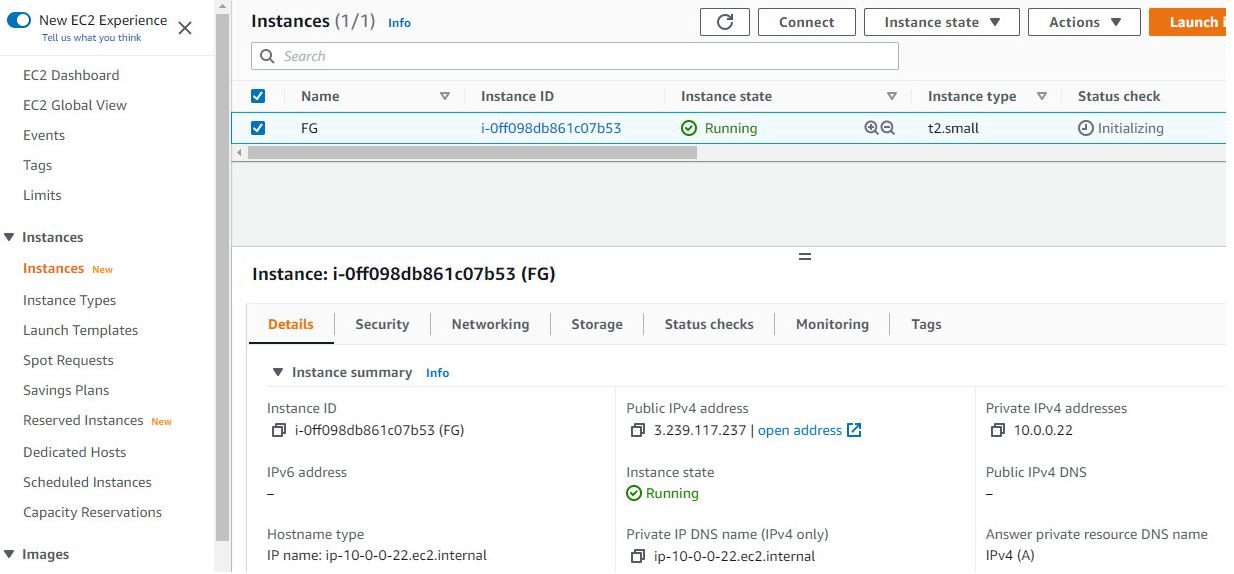Collapse the Images sidebar section
The width and height of the screenshot is (1234, 574).
pyautogui.click(x=10, y=554)
